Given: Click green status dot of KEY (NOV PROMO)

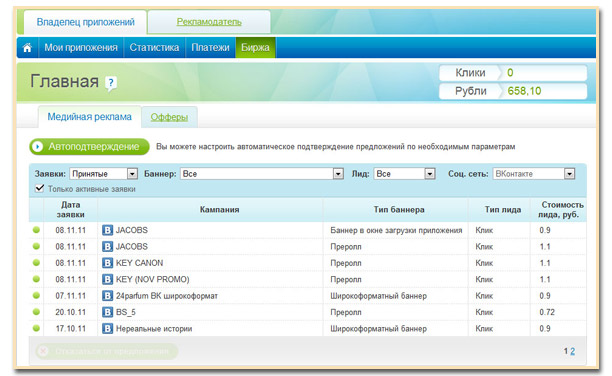Looking at the screenshot, I should click(x=36, y=279).
